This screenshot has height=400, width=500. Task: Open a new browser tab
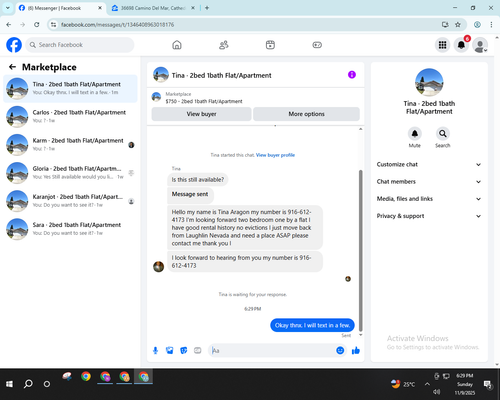[x=207, y=8]
